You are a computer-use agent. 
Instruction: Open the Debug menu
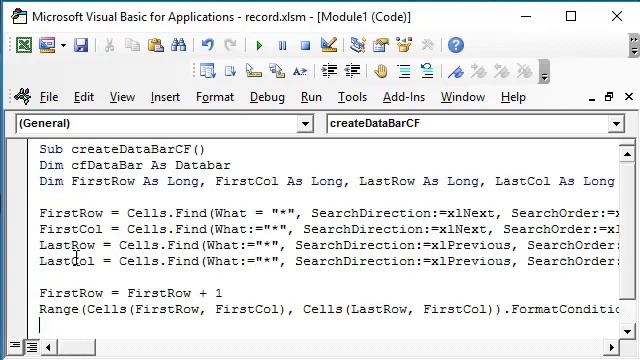point(267,97)
